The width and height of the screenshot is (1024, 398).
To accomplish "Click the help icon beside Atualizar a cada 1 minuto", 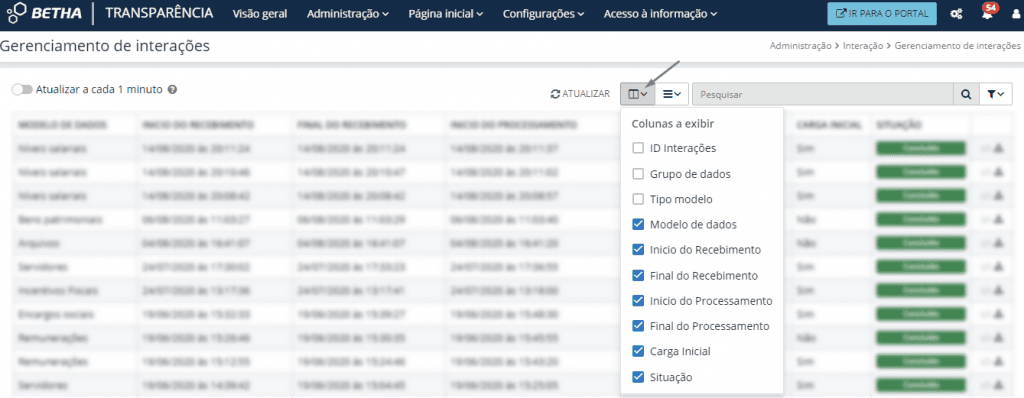I will (x=172, y=90).
